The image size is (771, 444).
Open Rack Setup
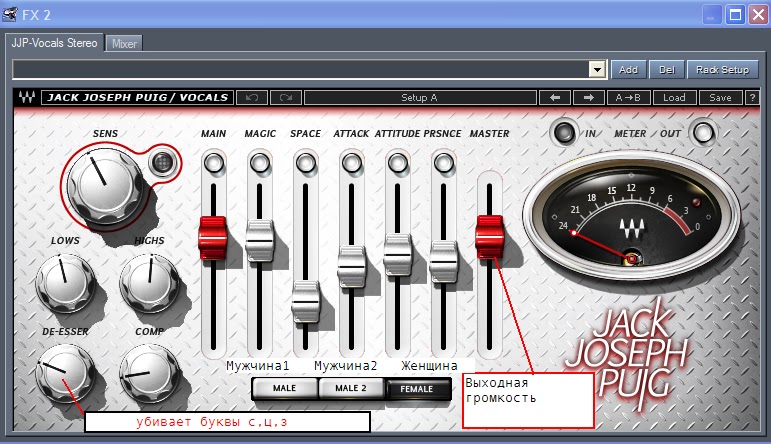click(722, 70)
